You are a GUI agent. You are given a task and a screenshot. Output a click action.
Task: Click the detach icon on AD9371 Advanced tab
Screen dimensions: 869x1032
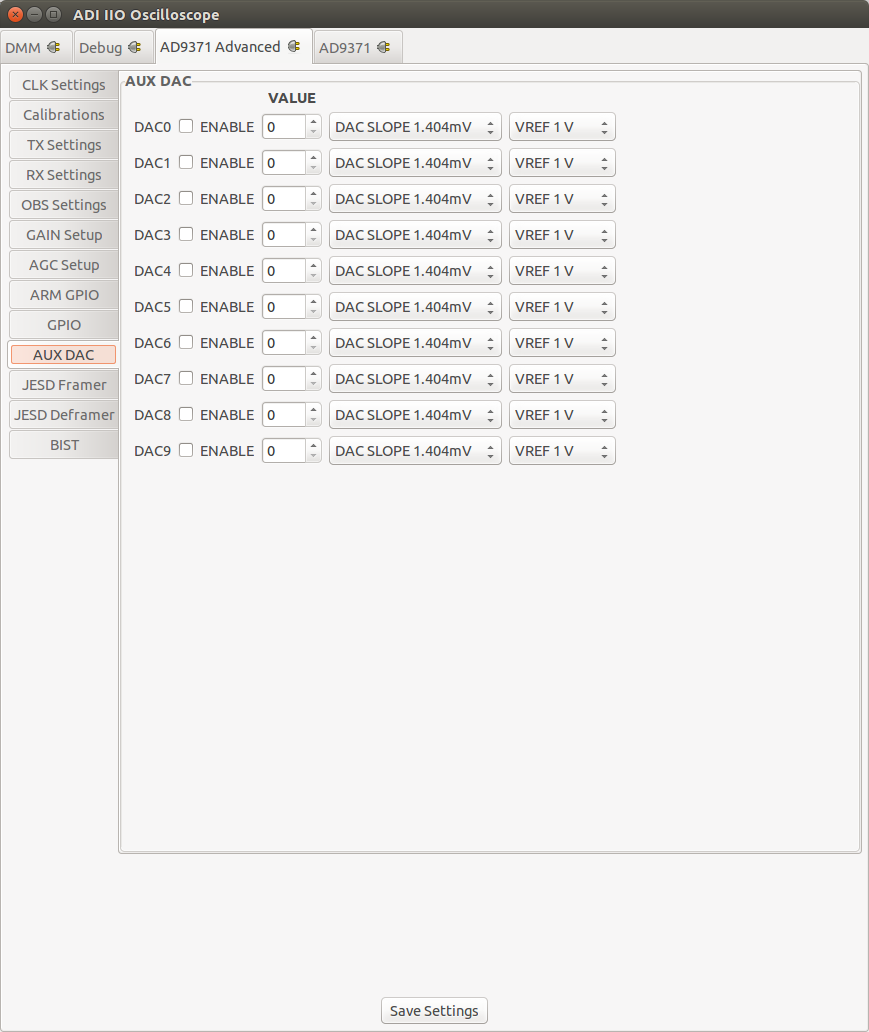point(291,46)
